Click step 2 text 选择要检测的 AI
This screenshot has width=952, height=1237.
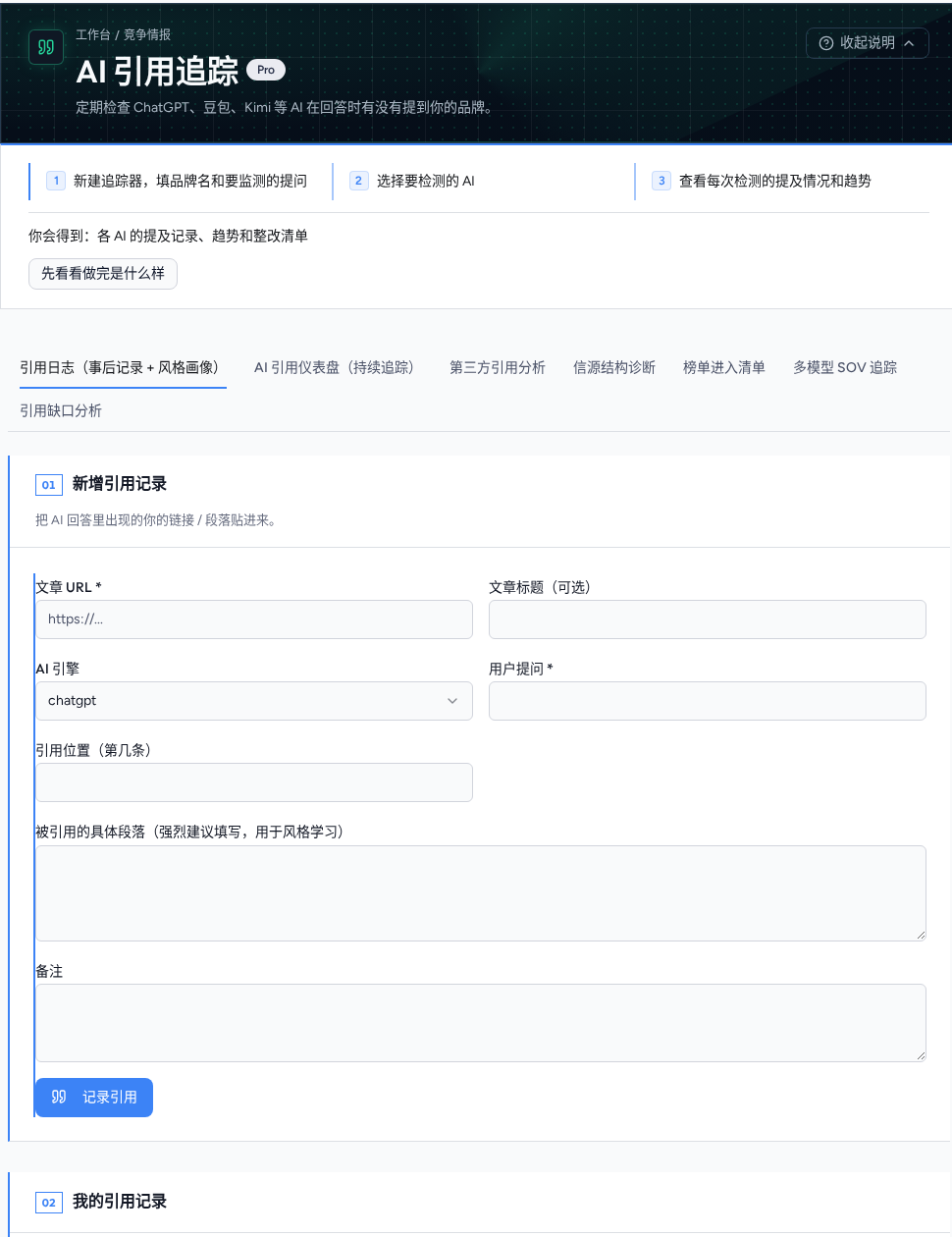[x=426, y=181]
